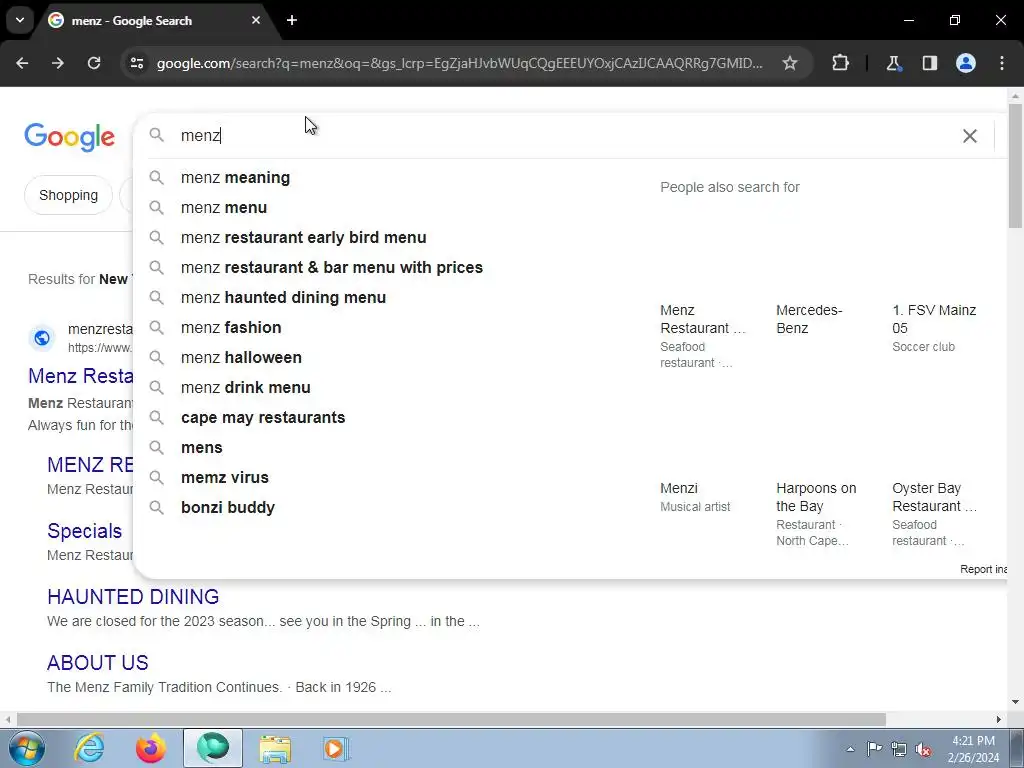Screen dimensions: 1024x768
Task: Show hidden tray icons arrow
Action: pos(850,750)
